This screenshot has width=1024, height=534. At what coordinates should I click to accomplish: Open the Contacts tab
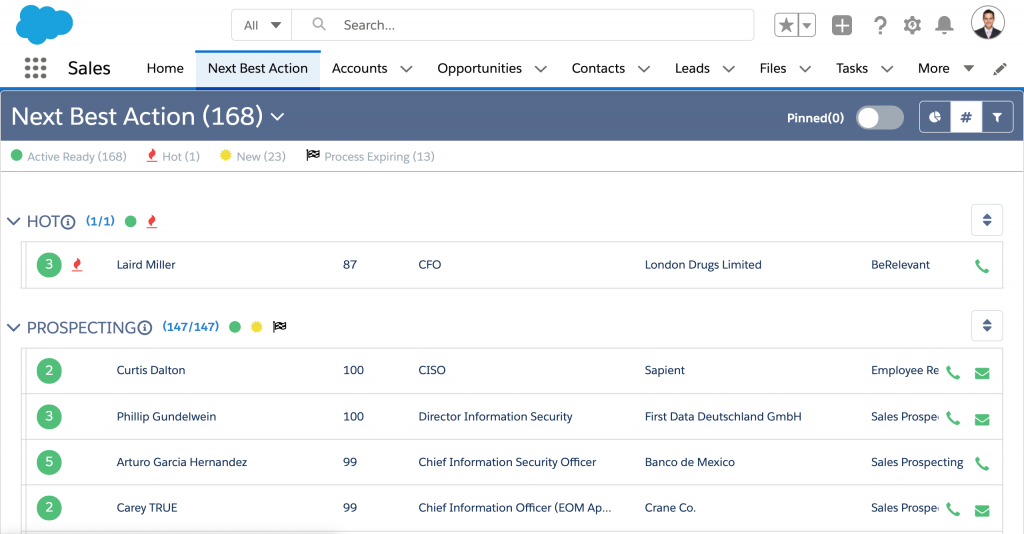[598, 69]
